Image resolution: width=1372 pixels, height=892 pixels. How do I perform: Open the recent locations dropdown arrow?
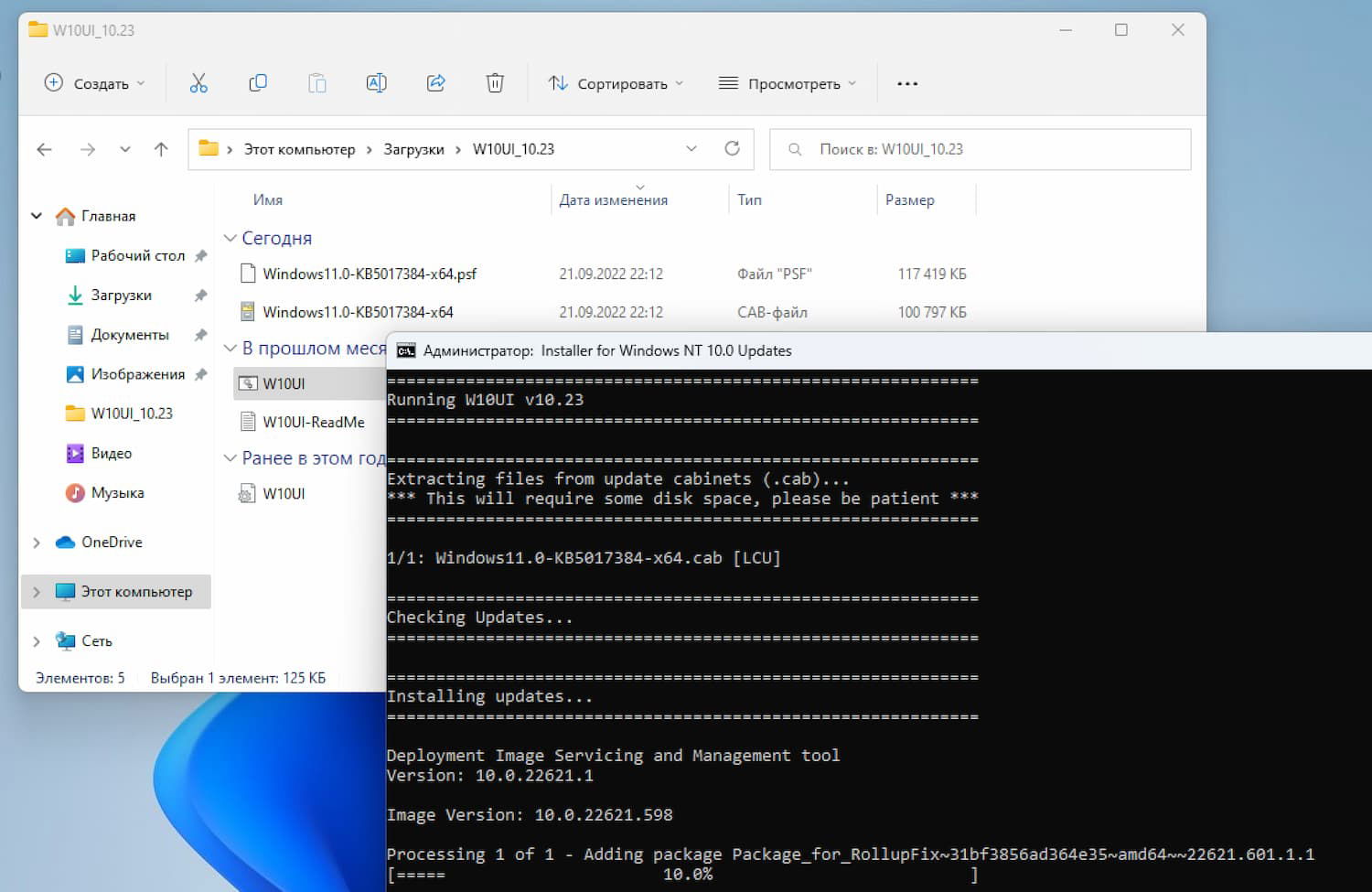coord(125,149)
